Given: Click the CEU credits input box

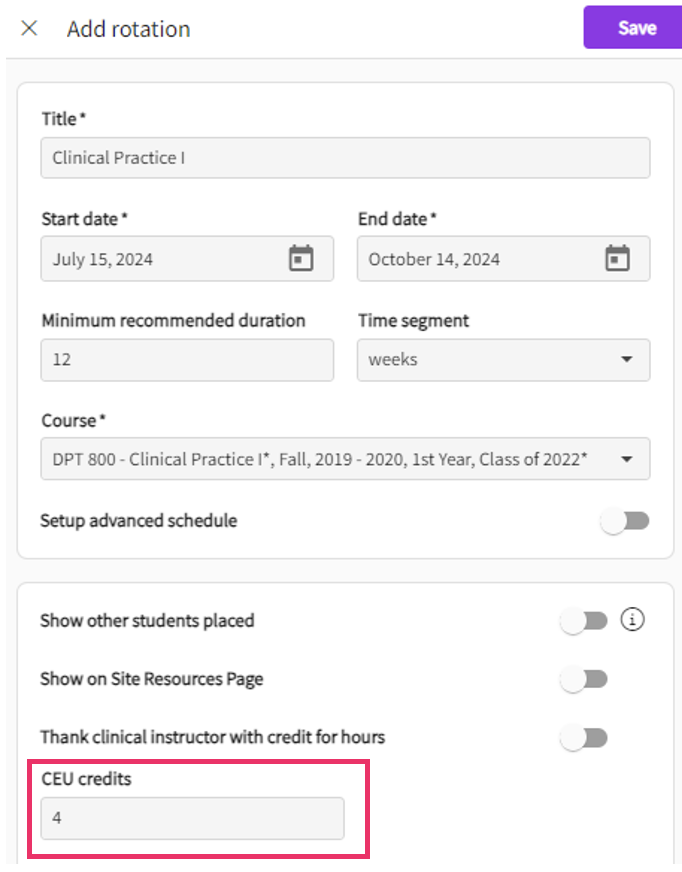Looking at the screenshot, I should pyautogui.click(x=192, y=818).
